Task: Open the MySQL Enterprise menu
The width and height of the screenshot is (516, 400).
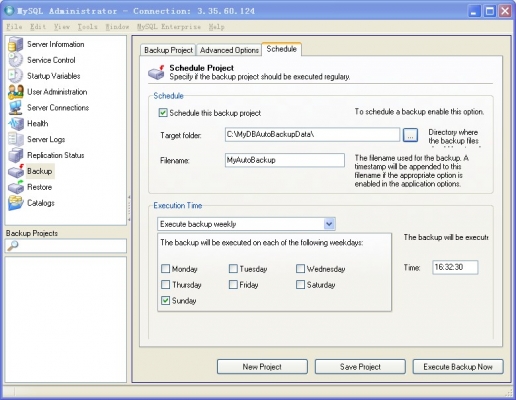Action: point(169,27)
